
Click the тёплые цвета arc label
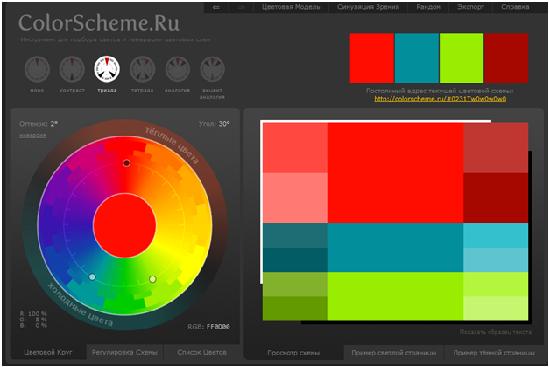pos(172,145)
